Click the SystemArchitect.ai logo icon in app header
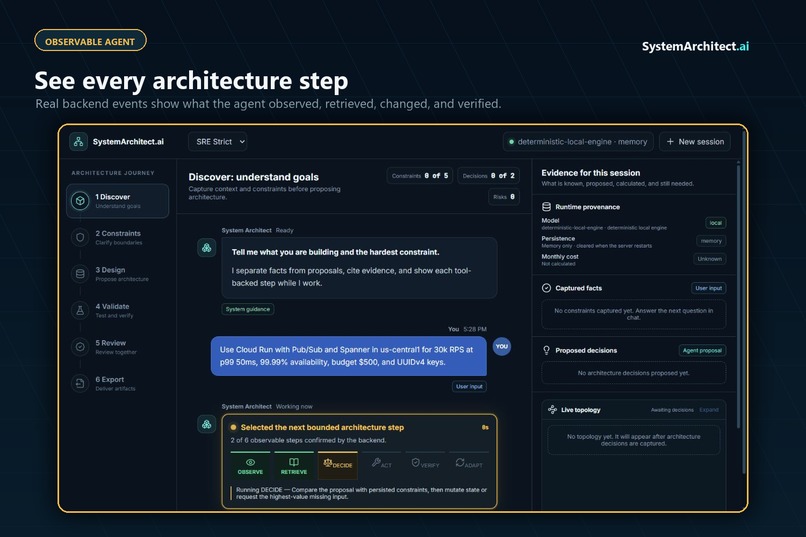This screenshot has height=537, width=806. [78, 142]
